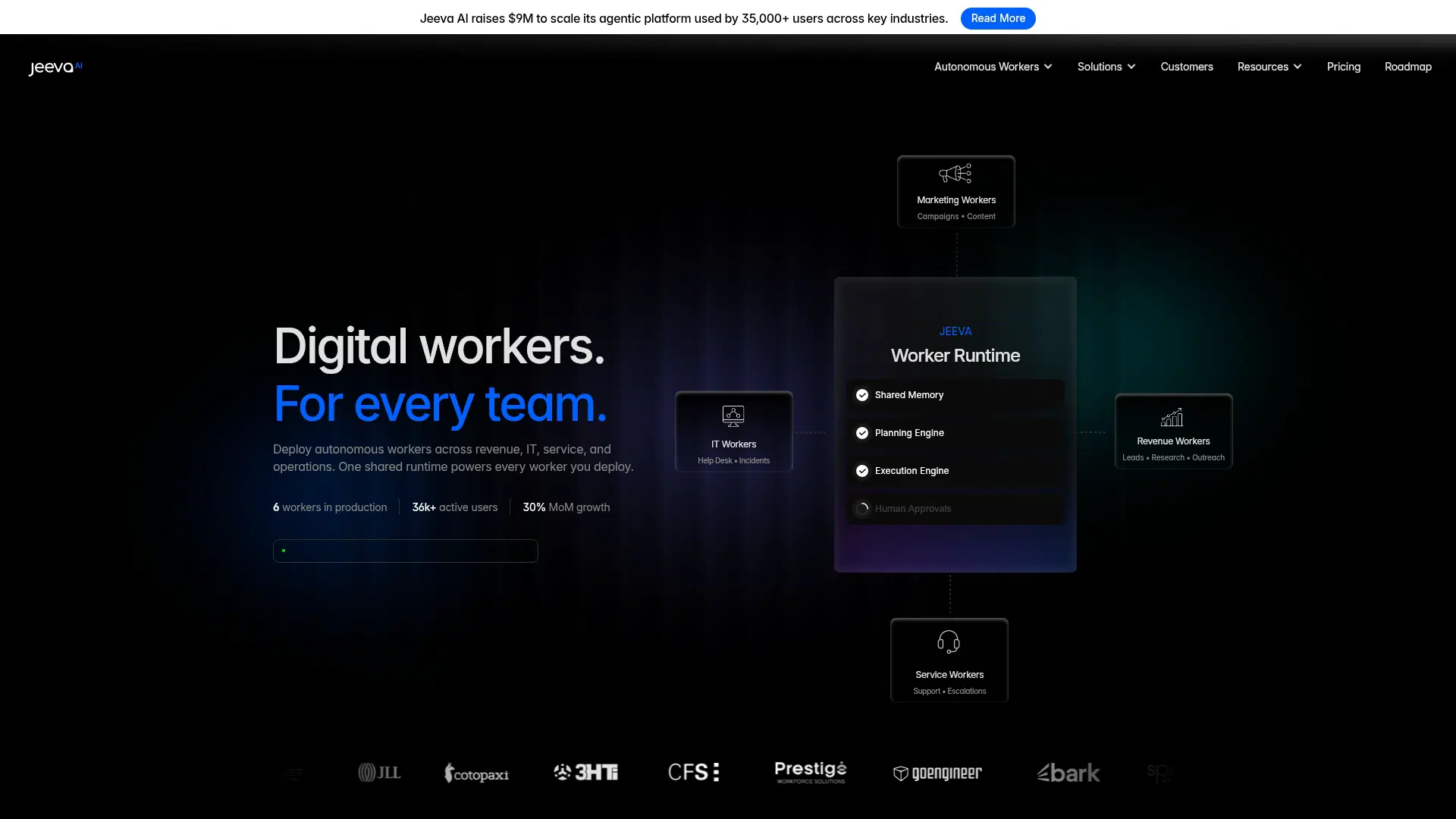Viewport: 1456px width, 819px height.
Task: Click the Planning Engine checkmark icon
Action: [x=862, y=433]
